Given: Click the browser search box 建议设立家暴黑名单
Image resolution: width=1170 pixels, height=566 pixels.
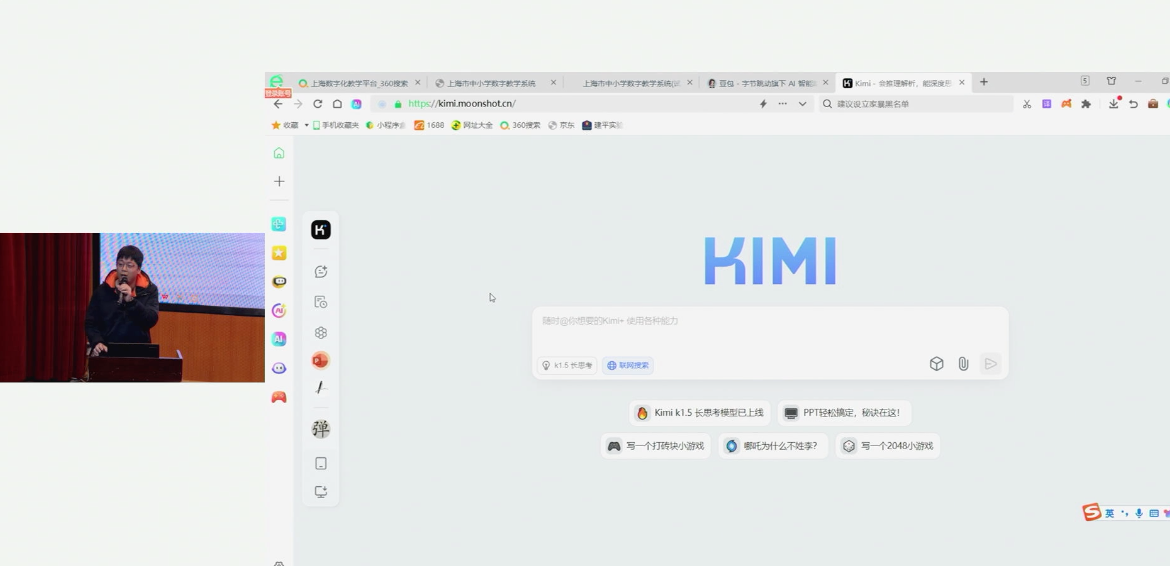Looking at the screenshot, I should coord(916,104).
